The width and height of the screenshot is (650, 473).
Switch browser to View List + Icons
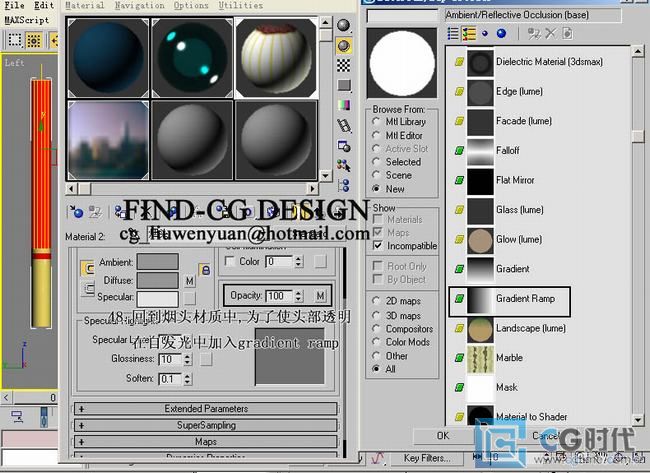[x=468, y=34]
